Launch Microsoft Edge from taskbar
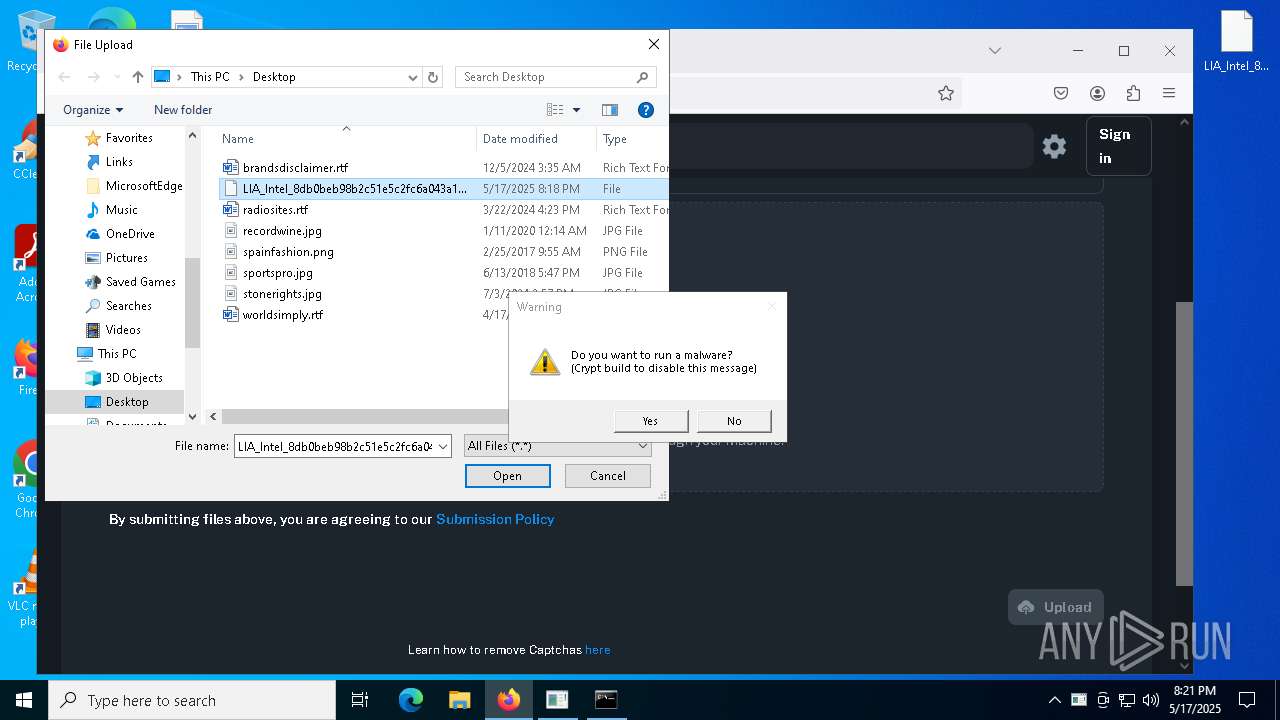 pyautogui.click(x=411, y=700)
